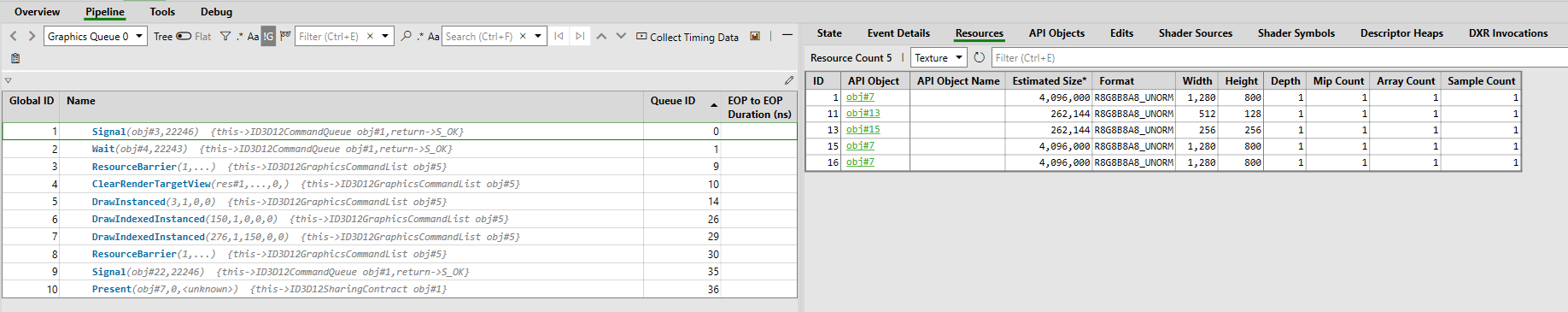Open obj#7 link in resource row 1
This screenshot has width=1568, height=312.
(x=860, y=97)
